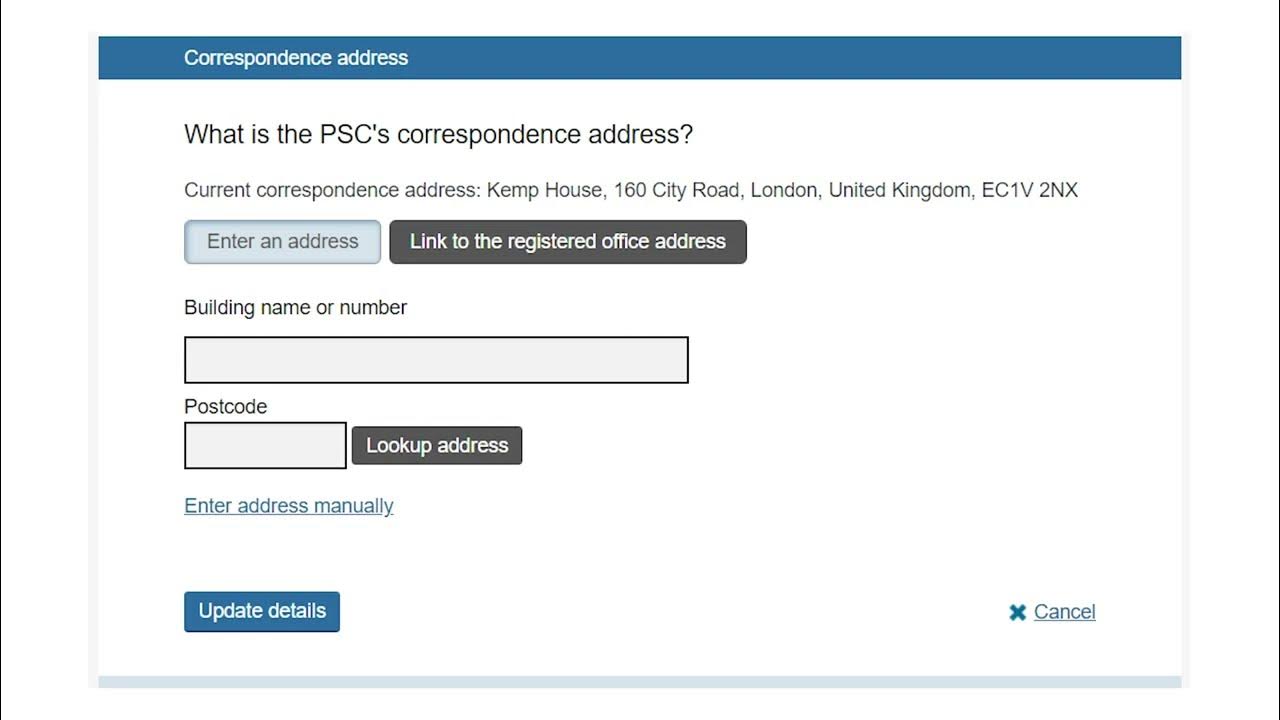Click the PSC correspondence address question heading

438,135
